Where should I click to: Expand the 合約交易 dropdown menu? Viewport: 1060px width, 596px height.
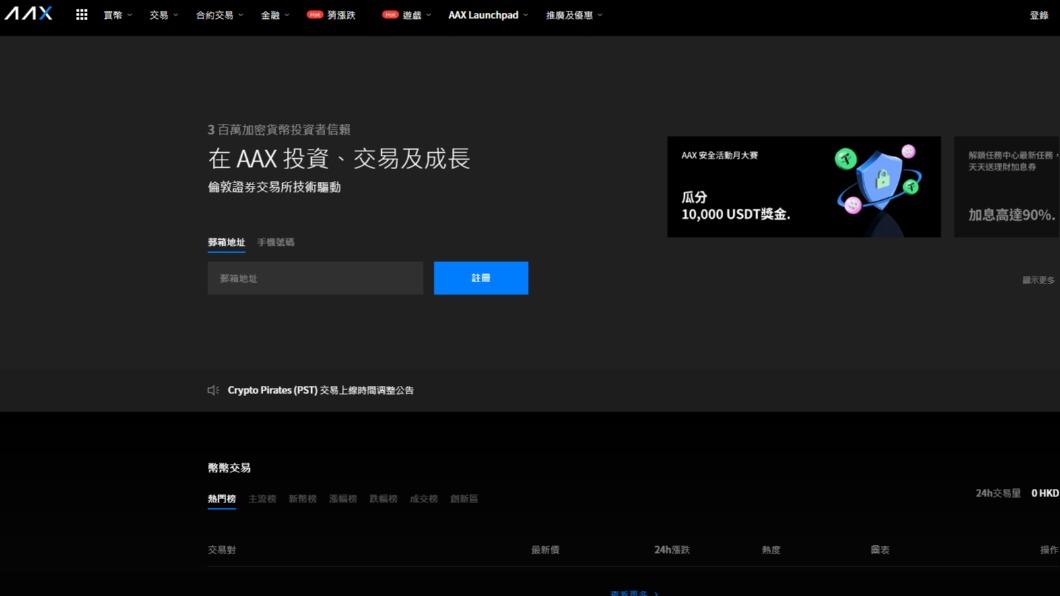click(219, 15)
